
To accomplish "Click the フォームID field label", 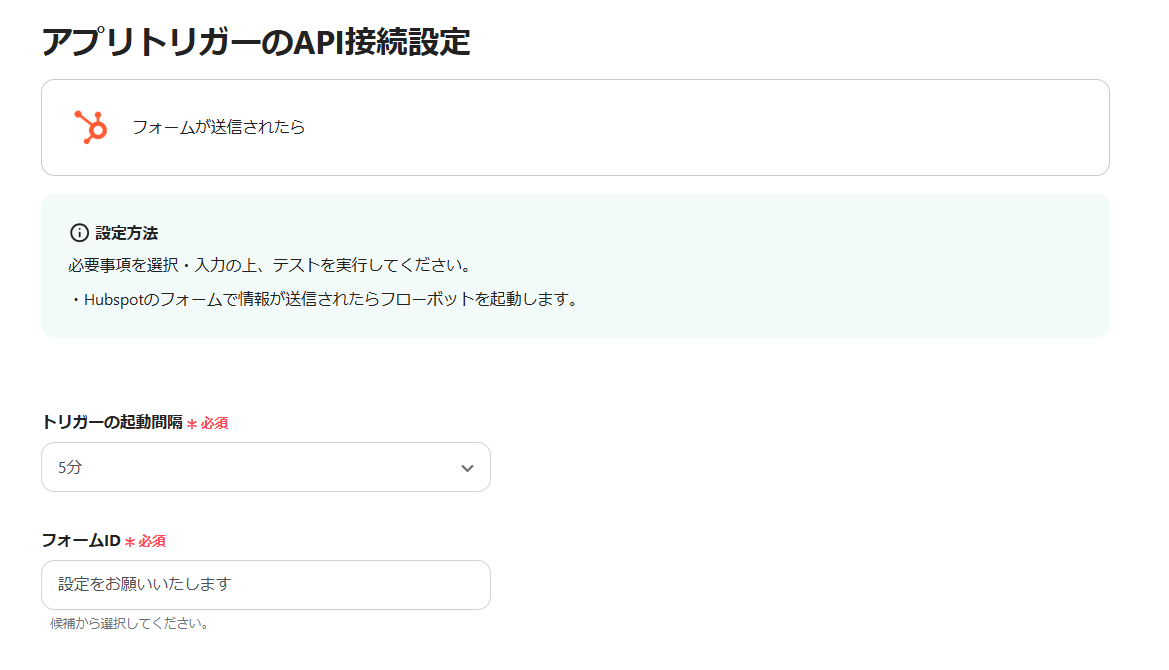I will 81,540.
